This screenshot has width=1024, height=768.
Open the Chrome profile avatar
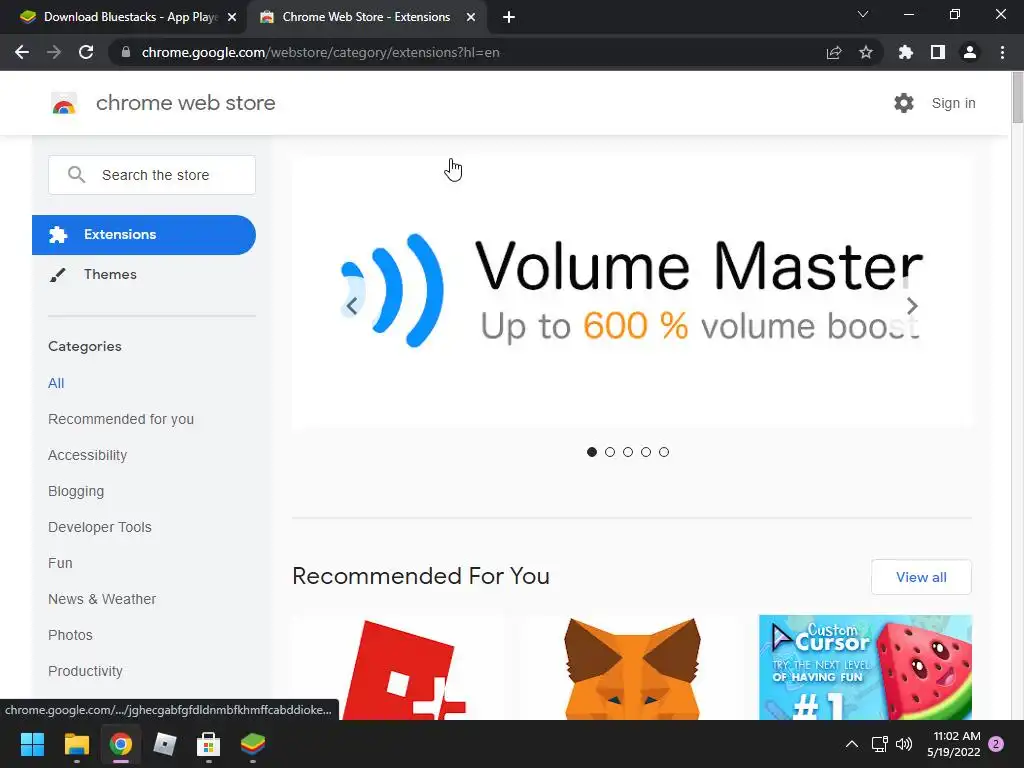pos(970,52)
